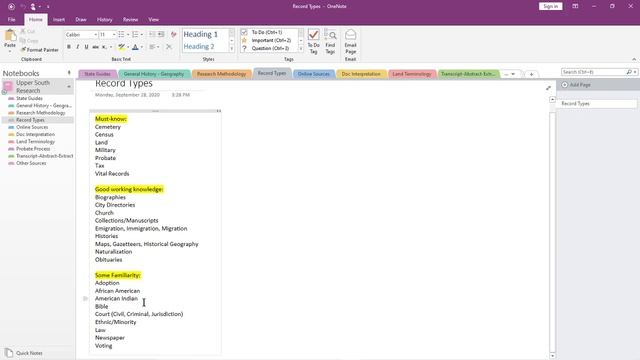Open the font size dropdown
The image size is (640, 360).
click(114, 35)
